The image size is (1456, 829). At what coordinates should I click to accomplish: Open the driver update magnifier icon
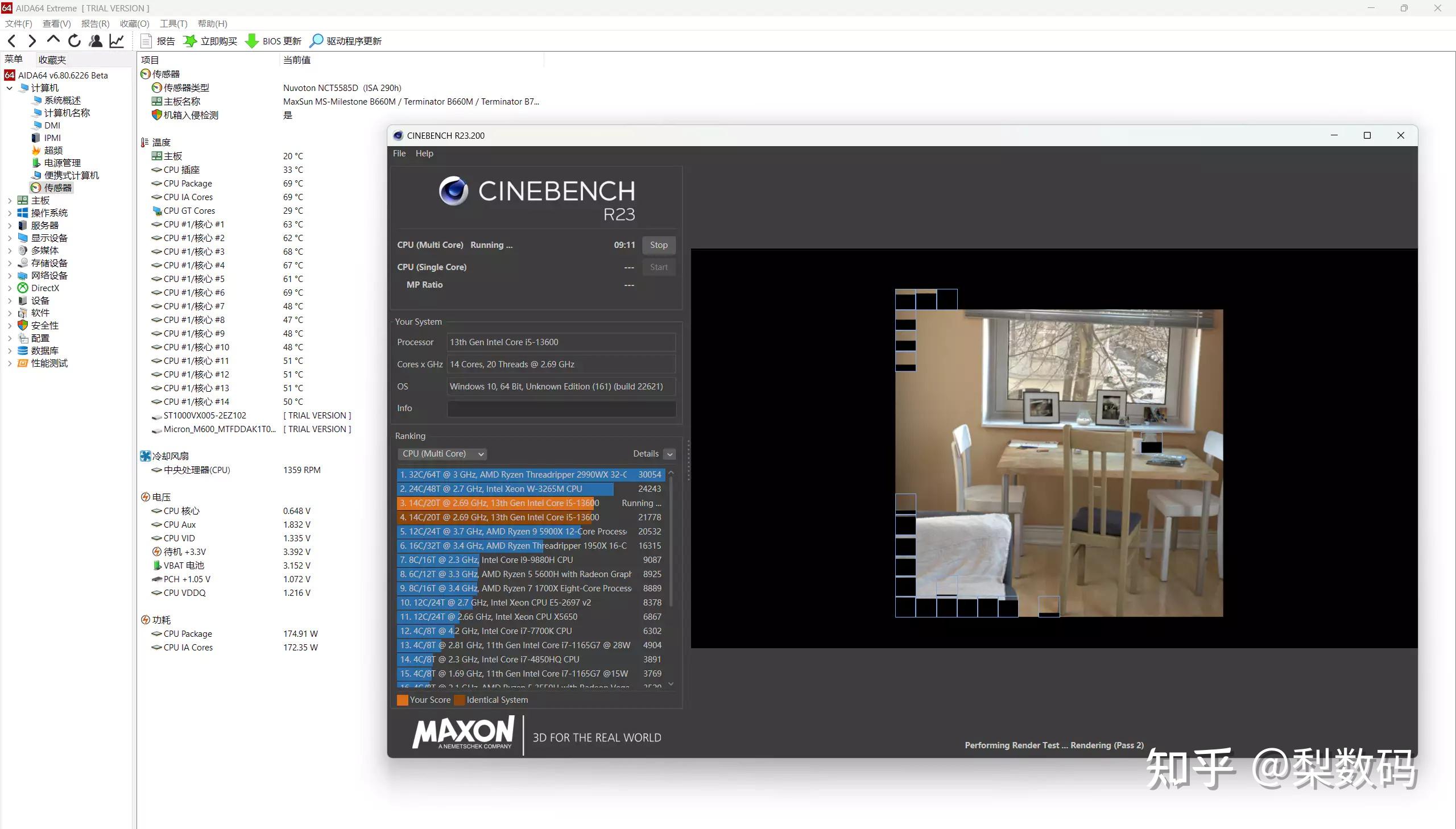pos(316,41)
